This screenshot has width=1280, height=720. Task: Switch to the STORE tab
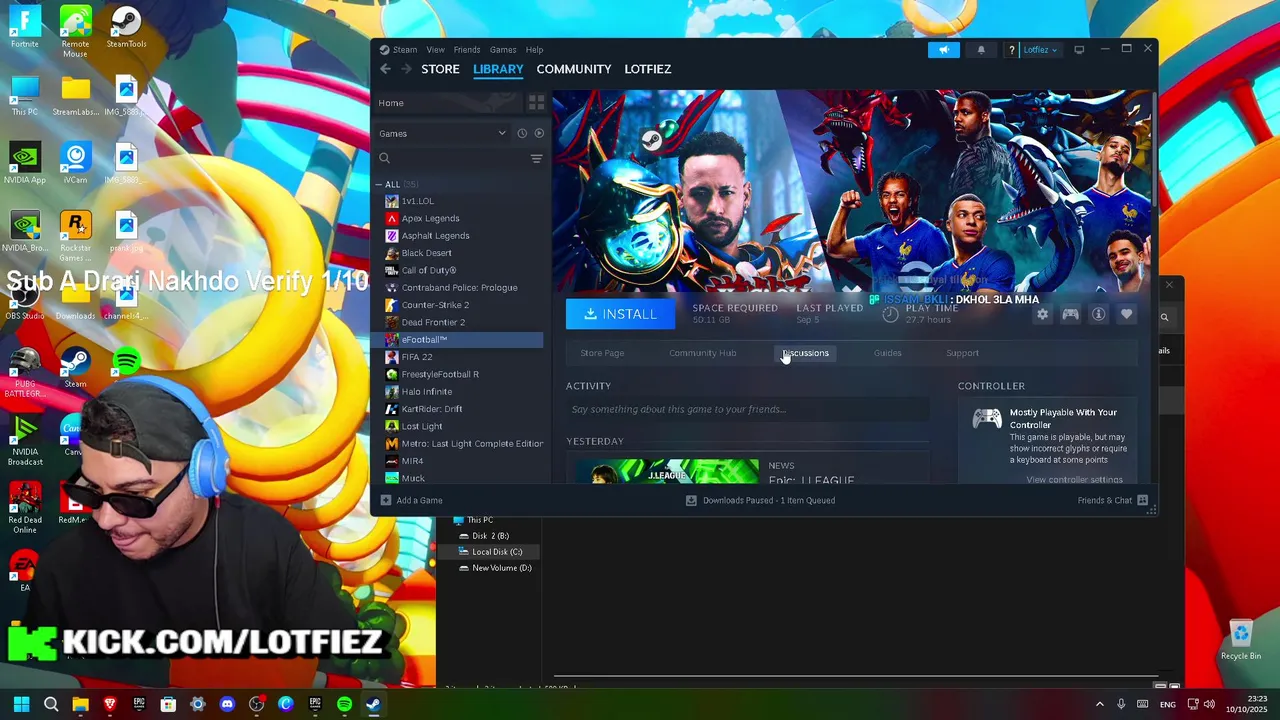click(x=440, y=69)
